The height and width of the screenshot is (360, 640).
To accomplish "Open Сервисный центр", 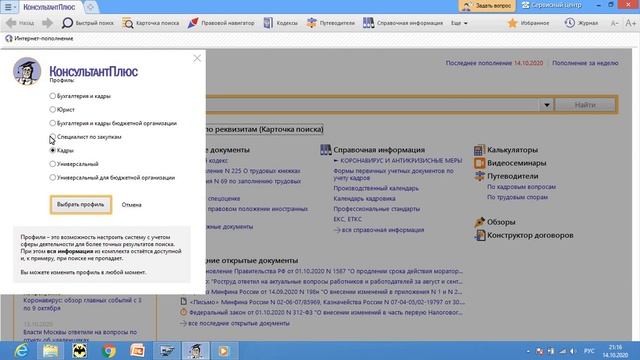I will (x=551, y=6).
